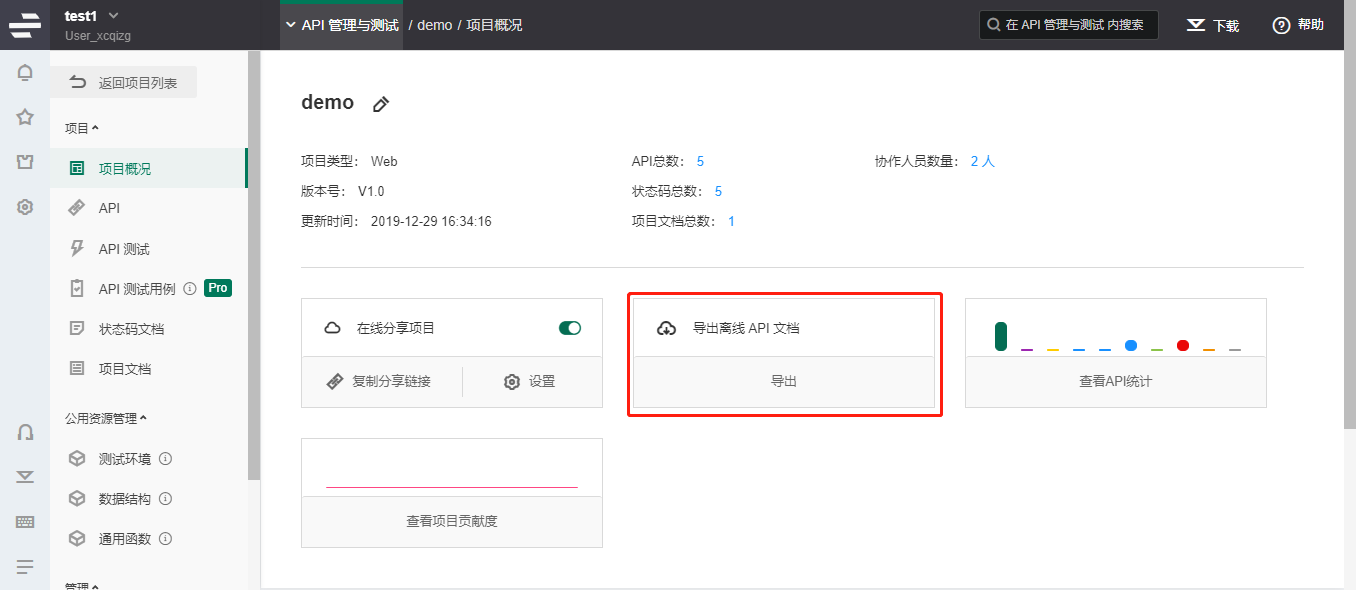
Task: Click the pencil icon to rename the demo project
Action: (381, 103)
